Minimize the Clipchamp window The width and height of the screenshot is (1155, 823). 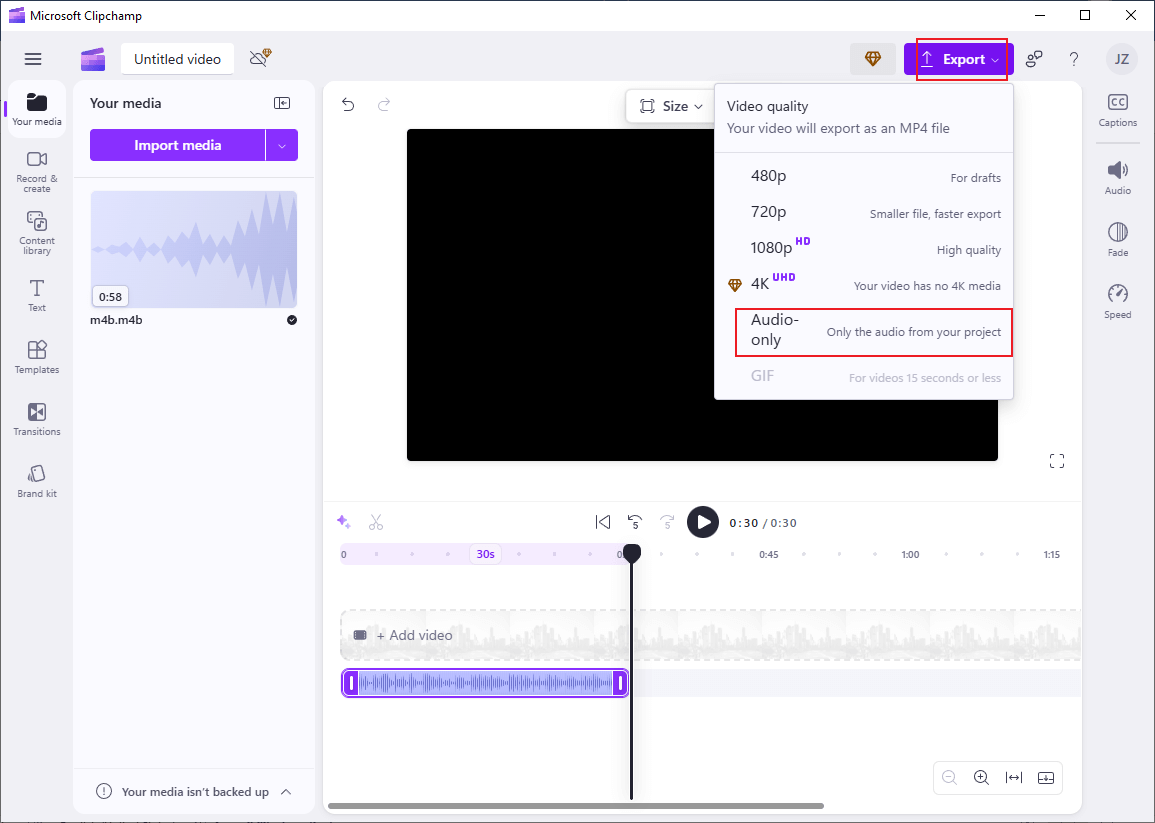coord(1039,15)
